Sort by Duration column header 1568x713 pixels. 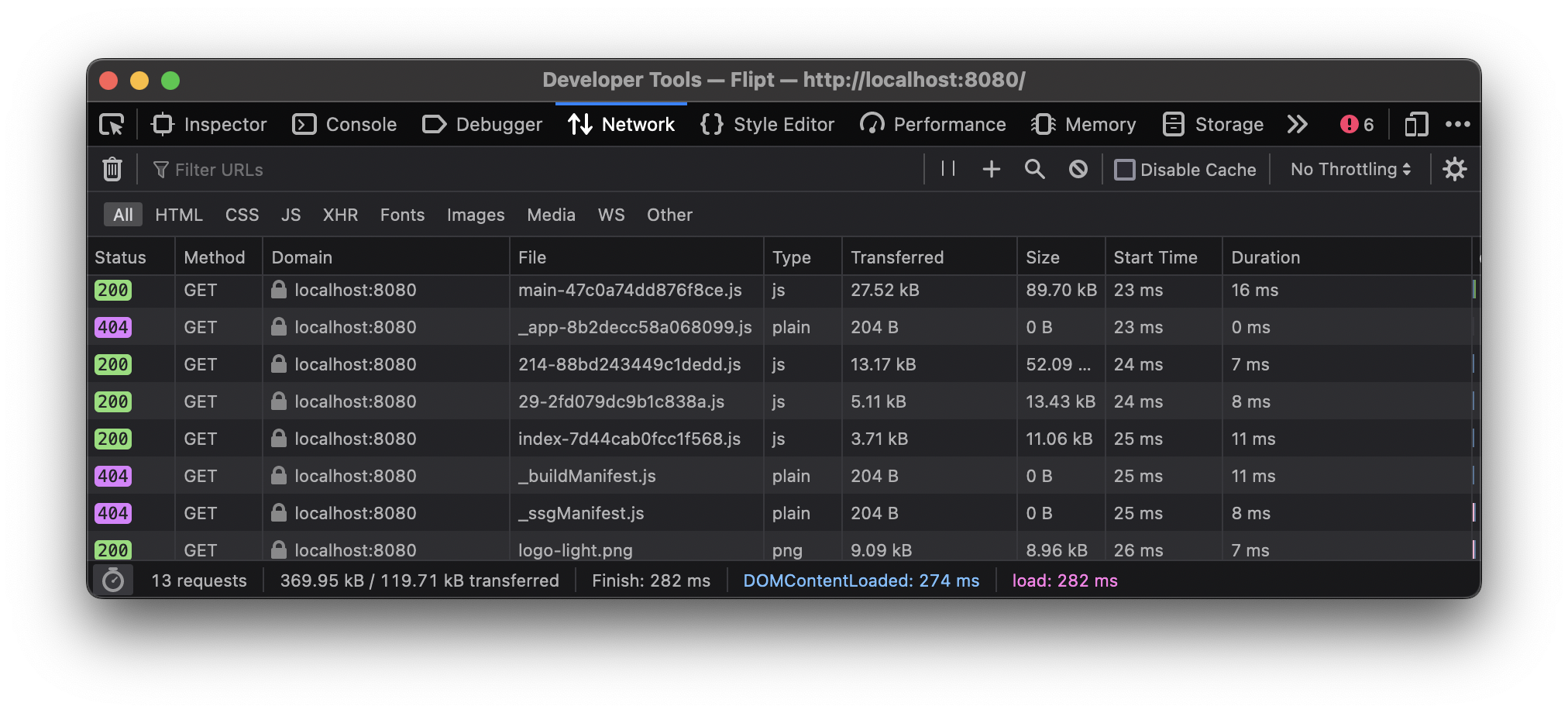pyautogui.click(x=1347, y=257)
